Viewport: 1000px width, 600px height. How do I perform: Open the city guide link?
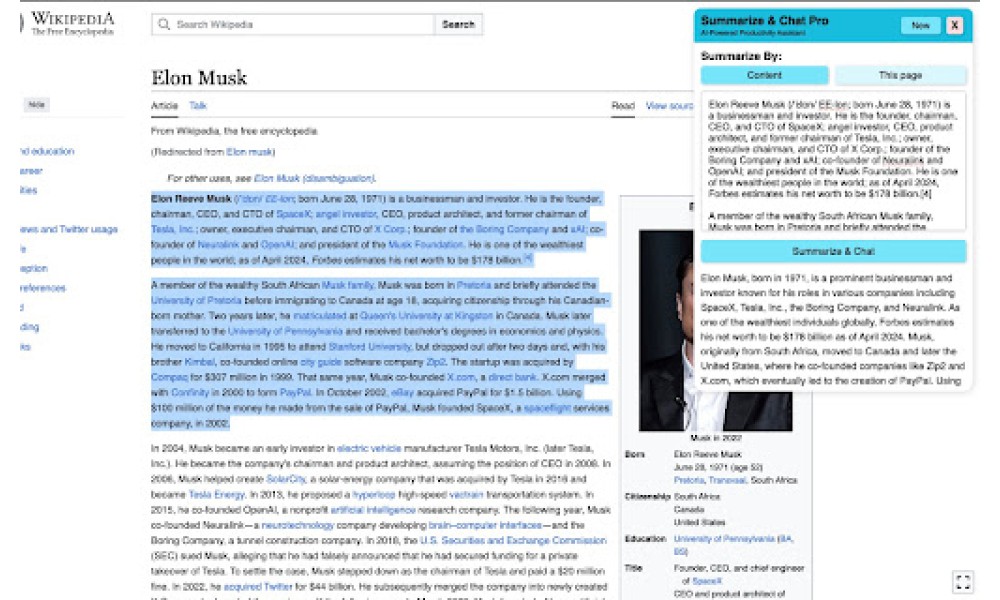click(x=321, y=362)
